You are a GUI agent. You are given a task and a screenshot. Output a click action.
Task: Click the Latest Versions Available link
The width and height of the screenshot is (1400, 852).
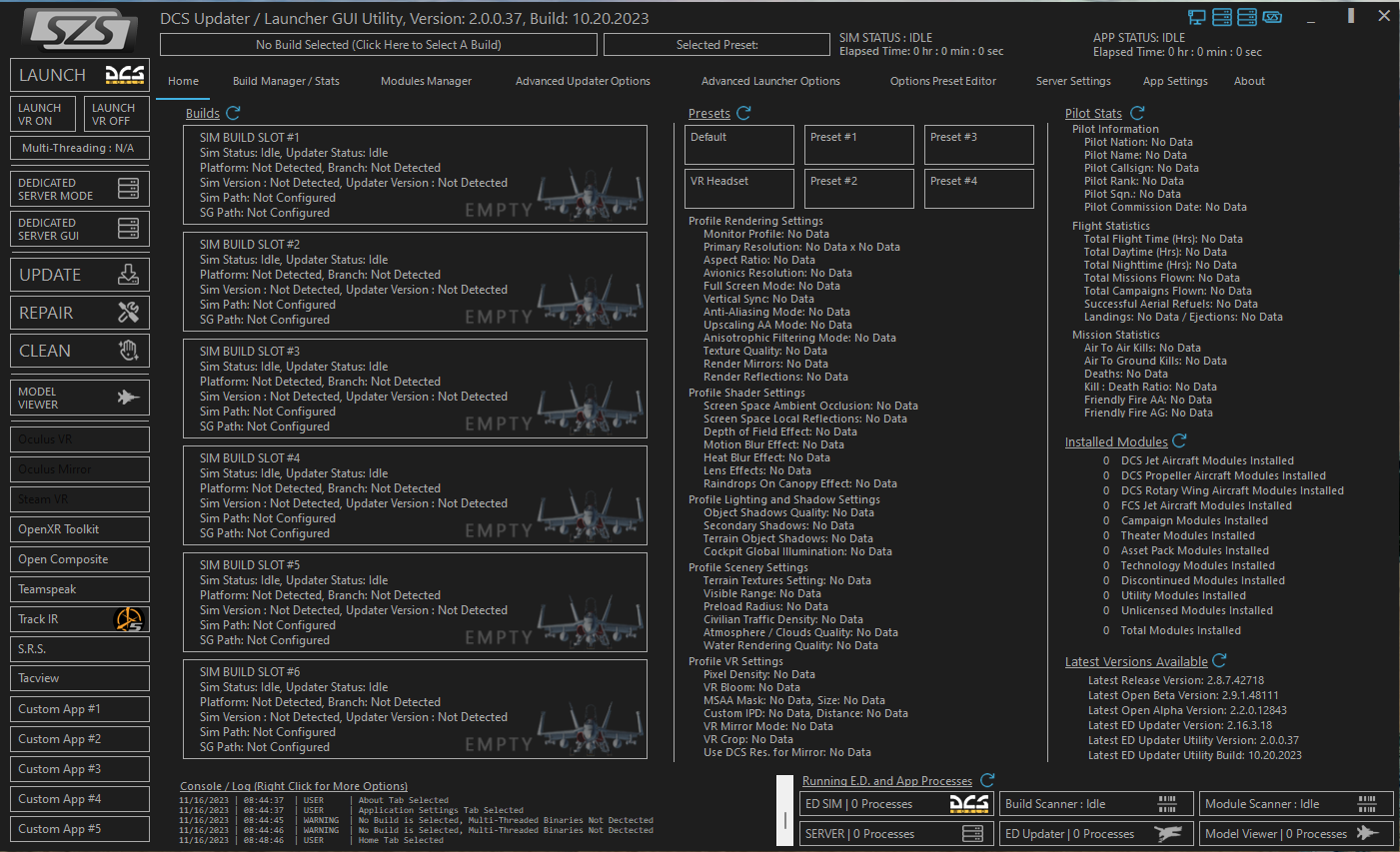click(x=1136, y=661)
